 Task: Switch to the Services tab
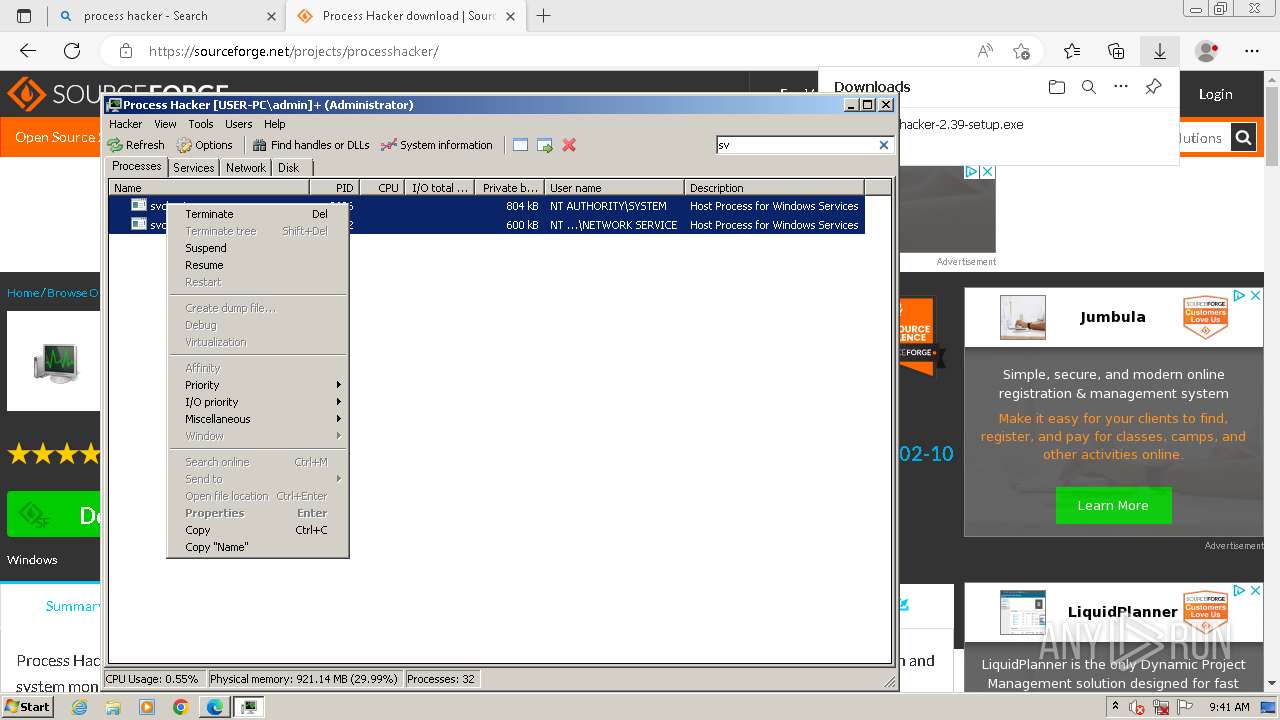click(194, 168)
